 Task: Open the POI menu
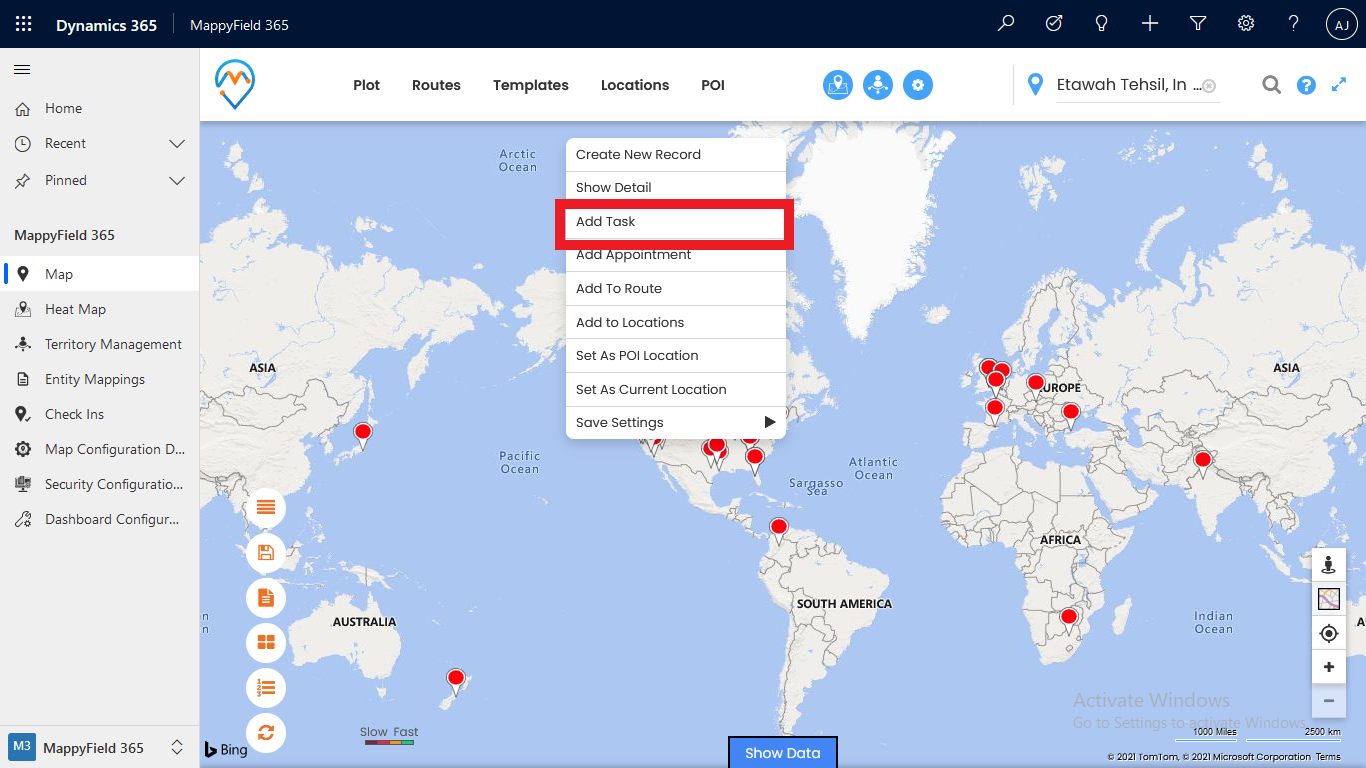coord(713,85)
